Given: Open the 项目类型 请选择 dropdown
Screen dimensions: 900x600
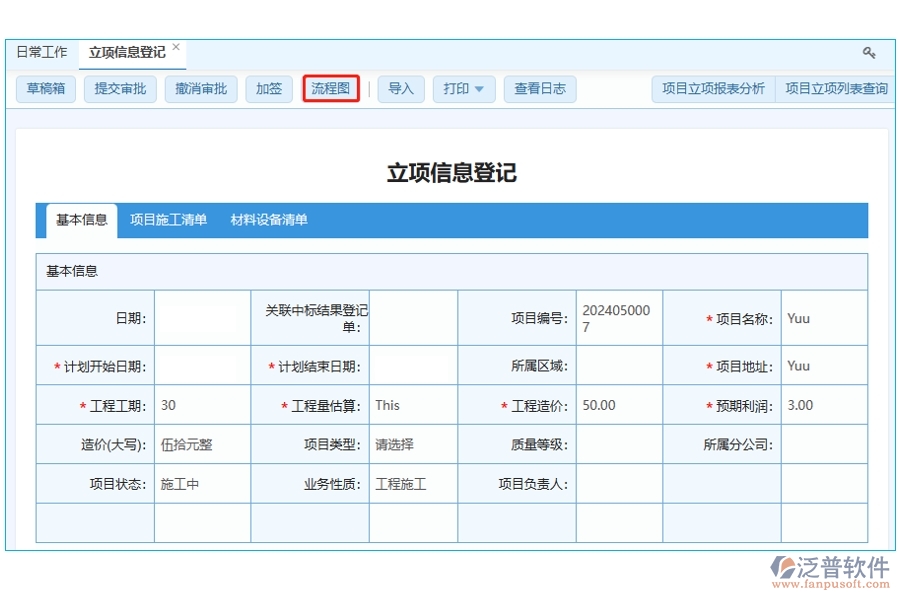Looking at the screenshot, I should point(413,443).
